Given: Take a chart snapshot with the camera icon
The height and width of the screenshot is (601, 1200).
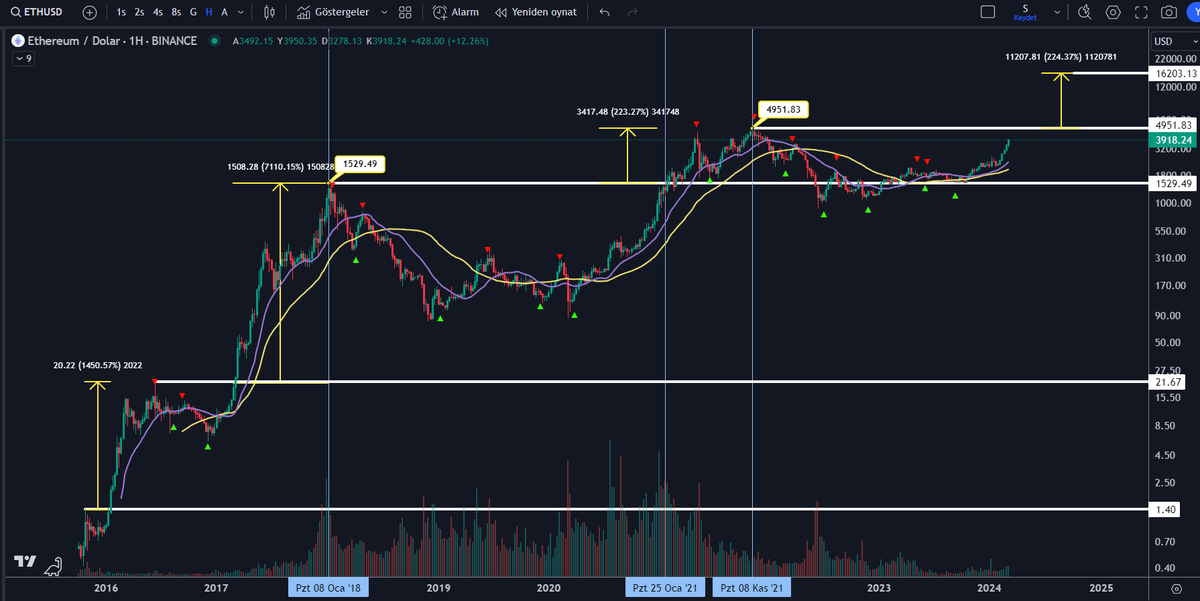Looking at the screenshot, I should (x=1169, y=12).
